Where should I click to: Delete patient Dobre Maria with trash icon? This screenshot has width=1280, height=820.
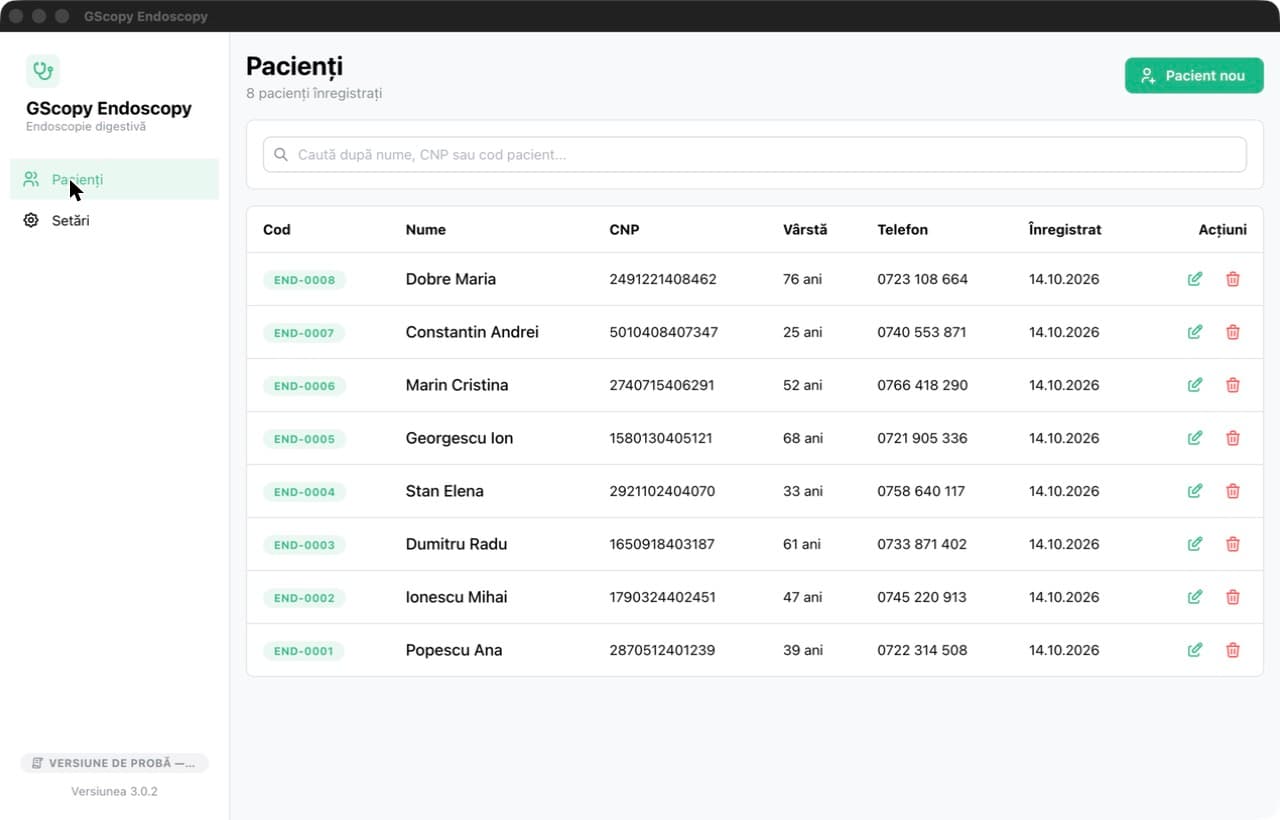coord(1232,279)
